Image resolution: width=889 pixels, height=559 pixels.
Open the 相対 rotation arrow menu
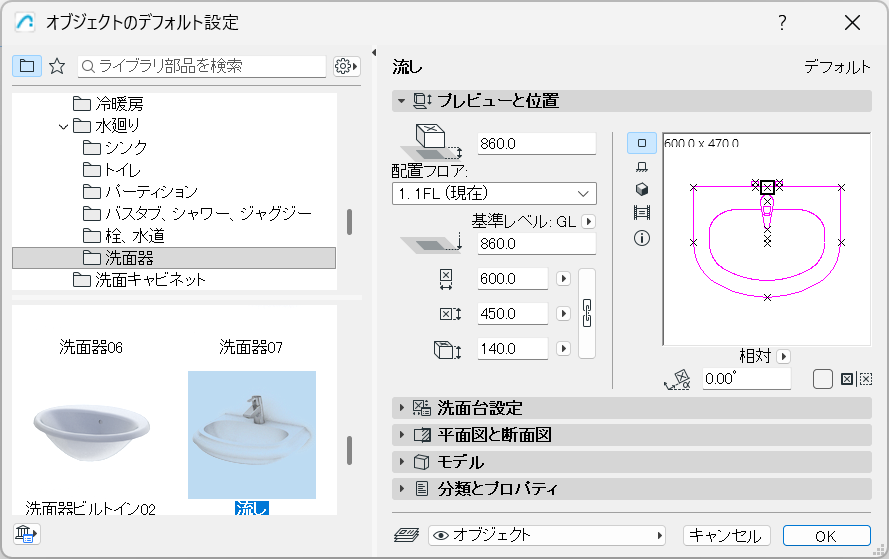click(784, 357)
